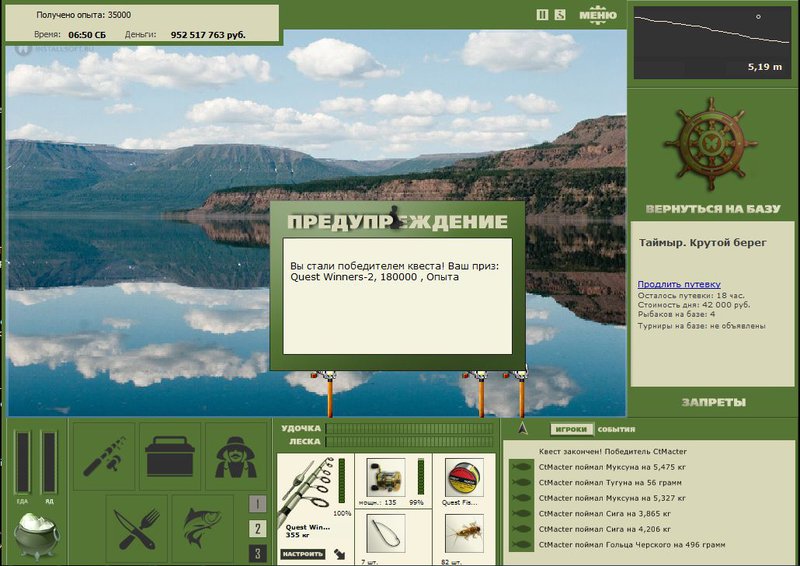800x566 pixels.
Task: Click 'Получено опыта: 35000' text
Action: coord(84,15)
